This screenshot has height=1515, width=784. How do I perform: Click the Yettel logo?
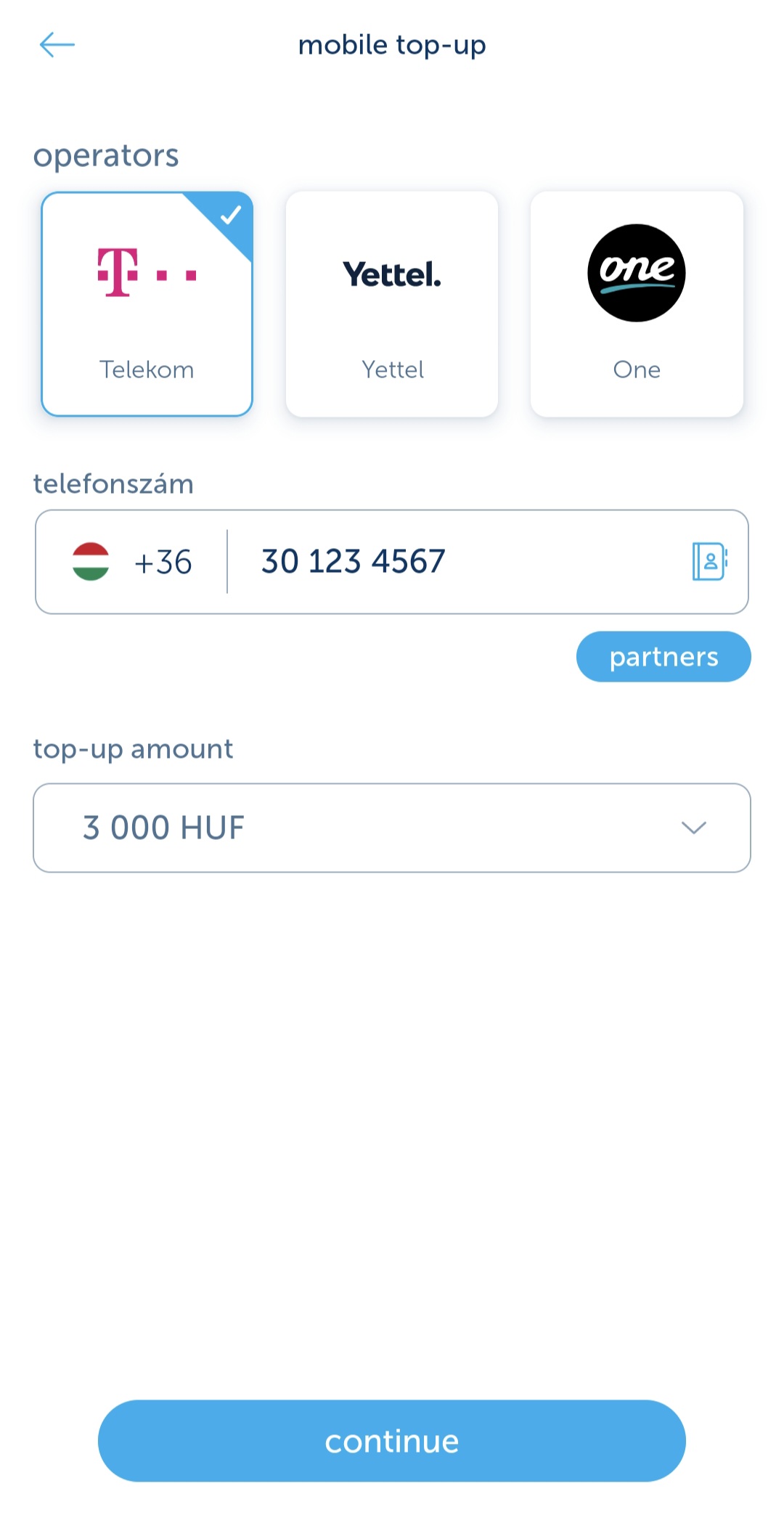tap(392, 274)
